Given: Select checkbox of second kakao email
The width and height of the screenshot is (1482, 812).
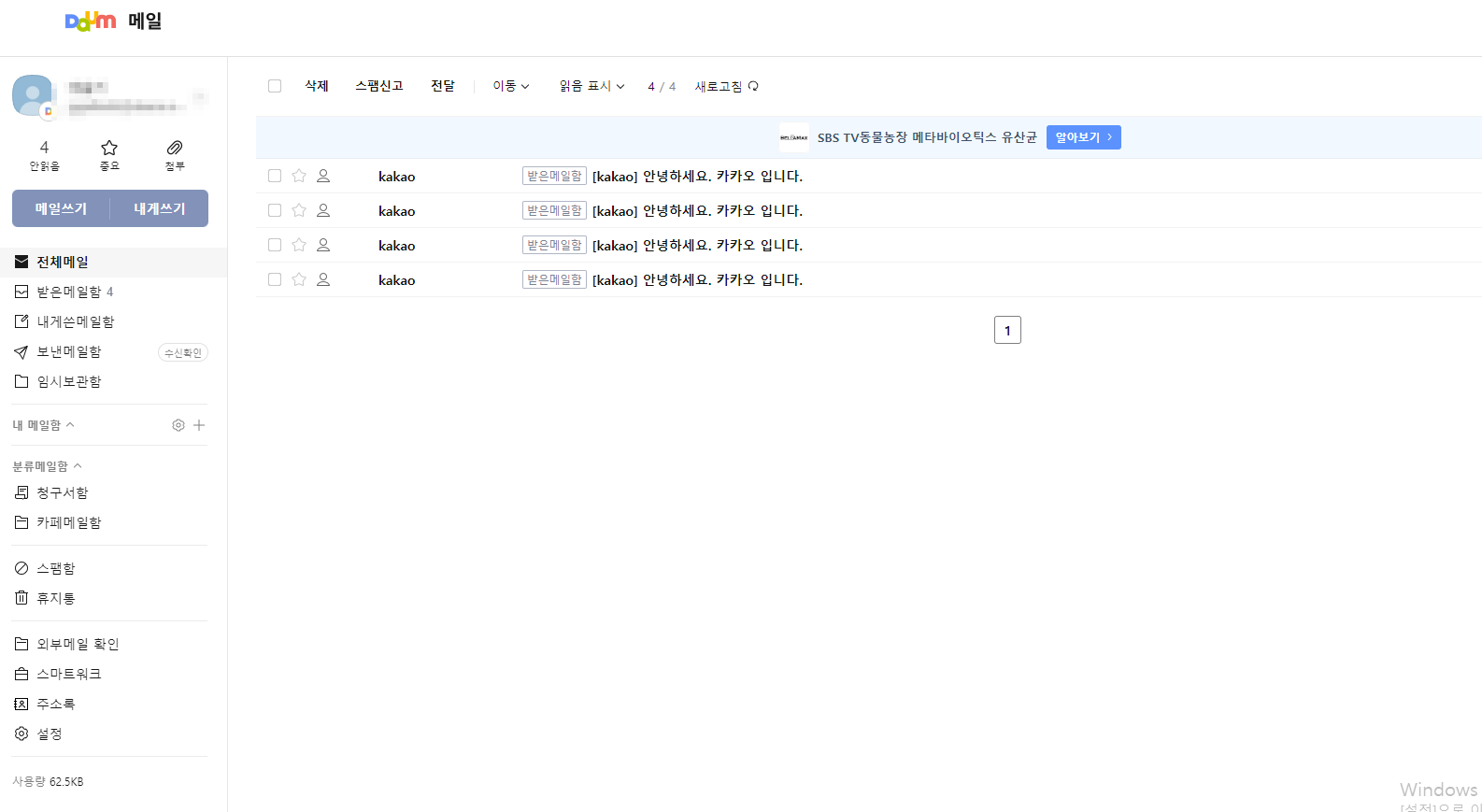Looking at the screenshot, I should point(275,210).
